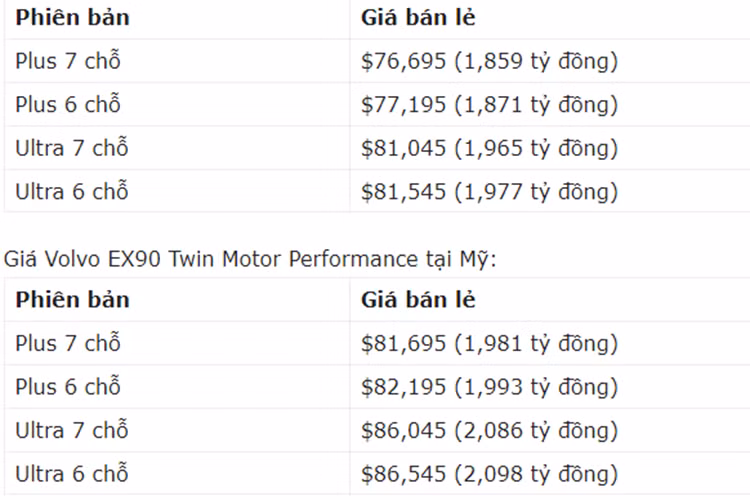Screen dimensions: 750x500
Task: Click Giá bán lẻ header in Twin Motor table
Action: click(418, 300)
